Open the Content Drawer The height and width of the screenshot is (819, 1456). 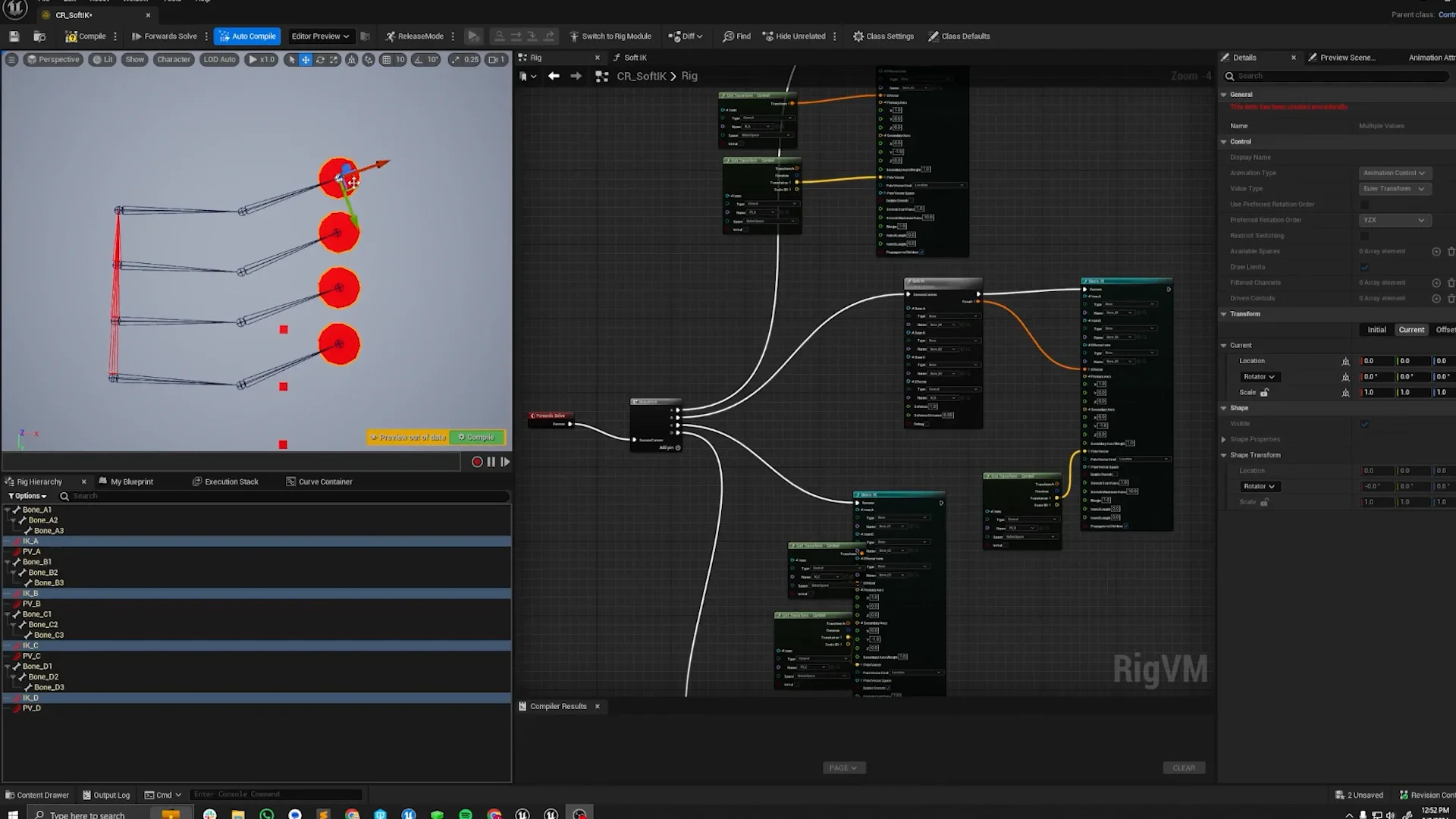[37, 795]
